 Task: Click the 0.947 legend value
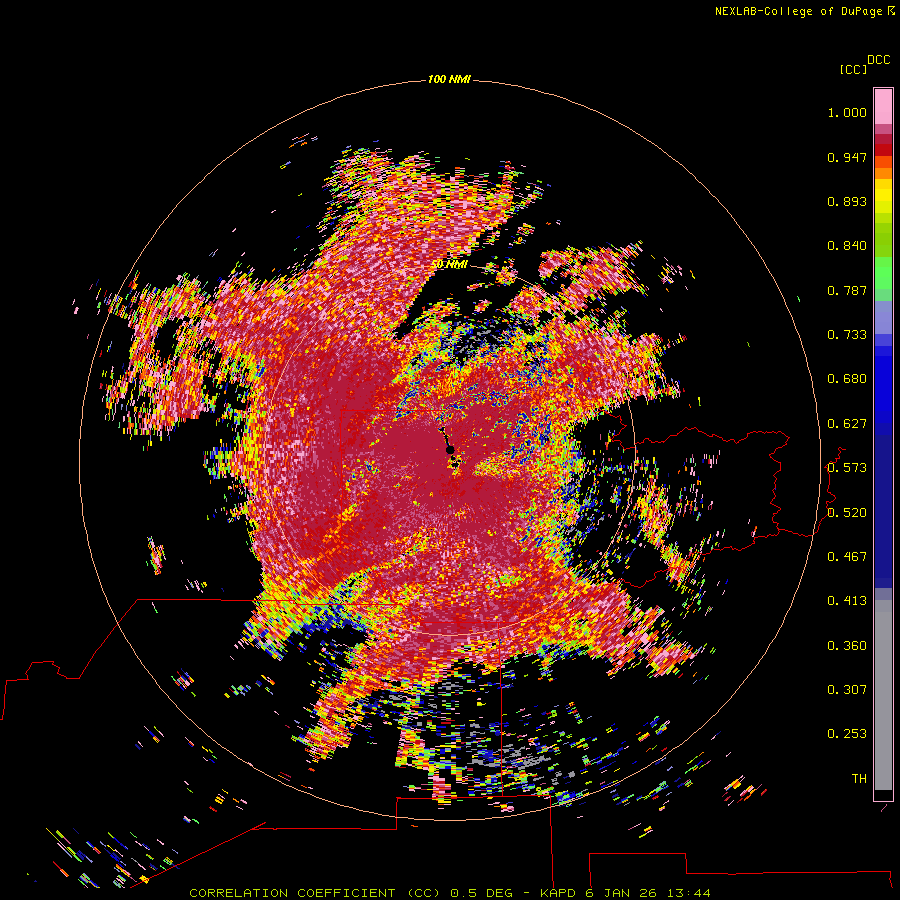click(x=847, y=157)
